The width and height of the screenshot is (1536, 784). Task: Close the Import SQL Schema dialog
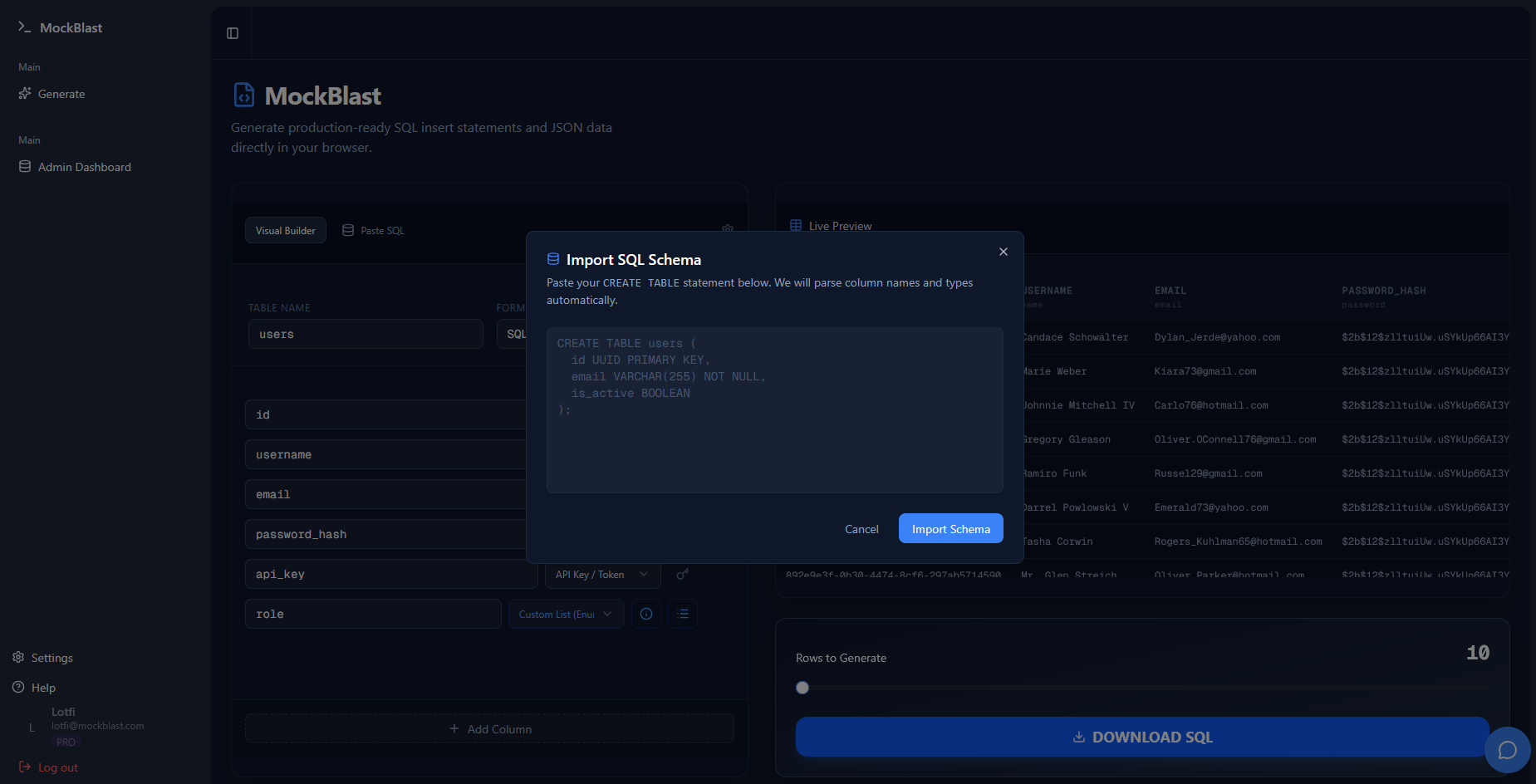[x=1004, y=252]
